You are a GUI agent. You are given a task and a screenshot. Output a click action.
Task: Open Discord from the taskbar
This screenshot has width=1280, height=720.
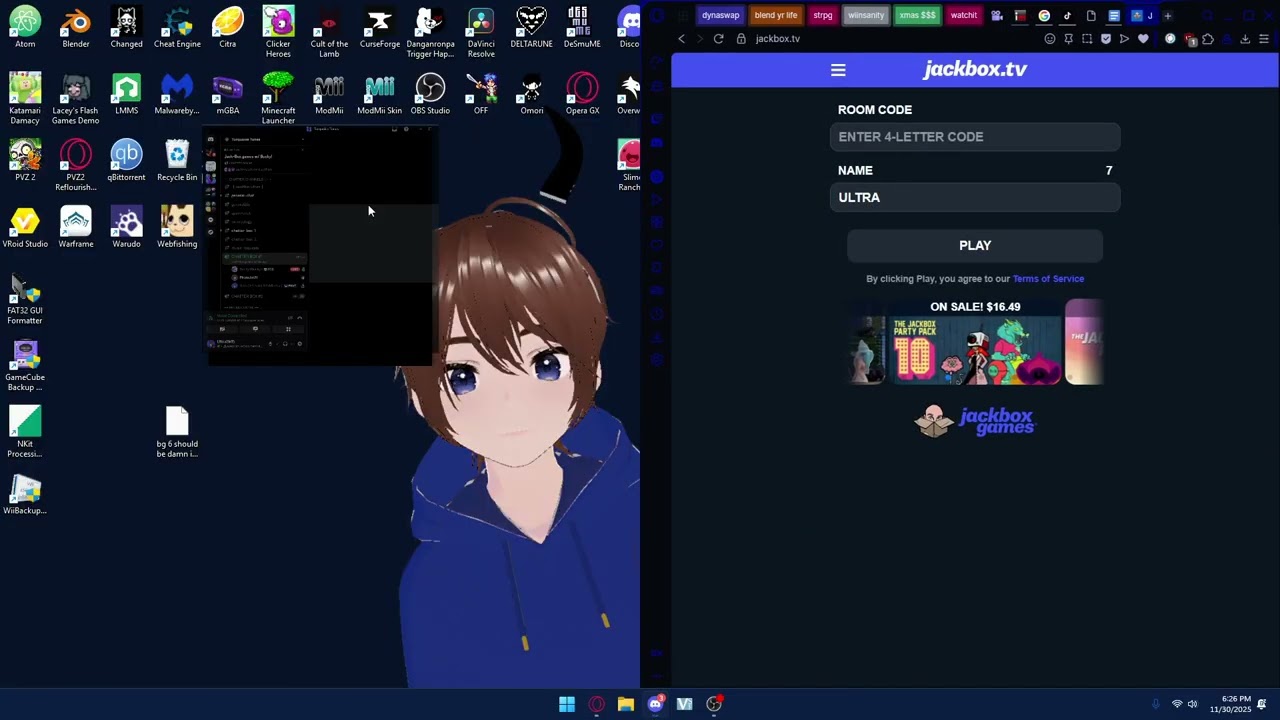(x=655, y=704)
